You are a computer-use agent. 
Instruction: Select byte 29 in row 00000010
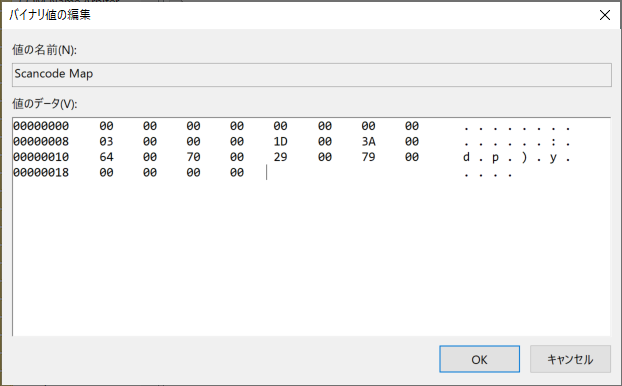280,157
